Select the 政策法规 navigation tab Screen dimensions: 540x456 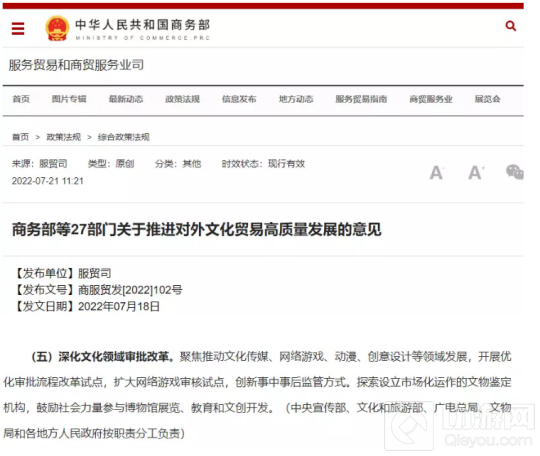(x=183, y=99)
